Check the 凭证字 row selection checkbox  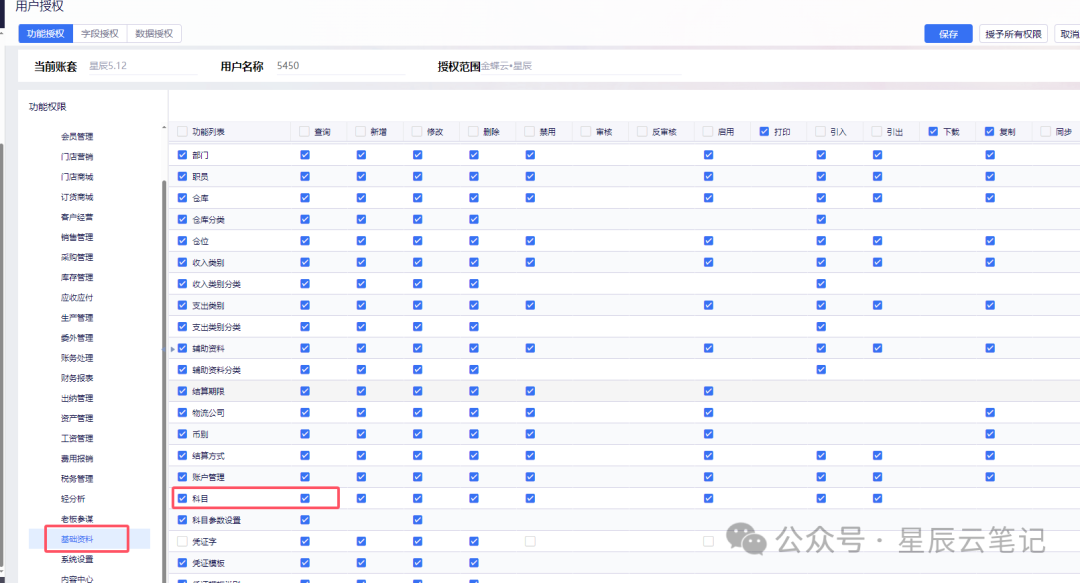[x=183, y=542]
